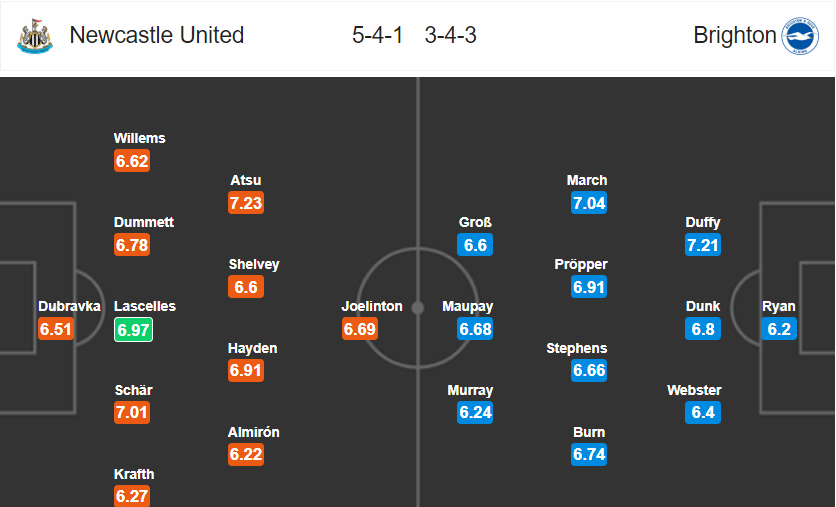The height and width of the screenshot is (507, 836).
Task: Open the Newcastle United team link
Action: [157, 36]
